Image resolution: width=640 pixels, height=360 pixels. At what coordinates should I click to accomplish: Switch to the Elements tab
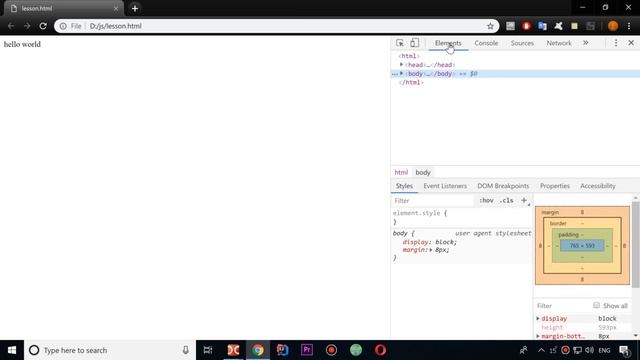448,43
